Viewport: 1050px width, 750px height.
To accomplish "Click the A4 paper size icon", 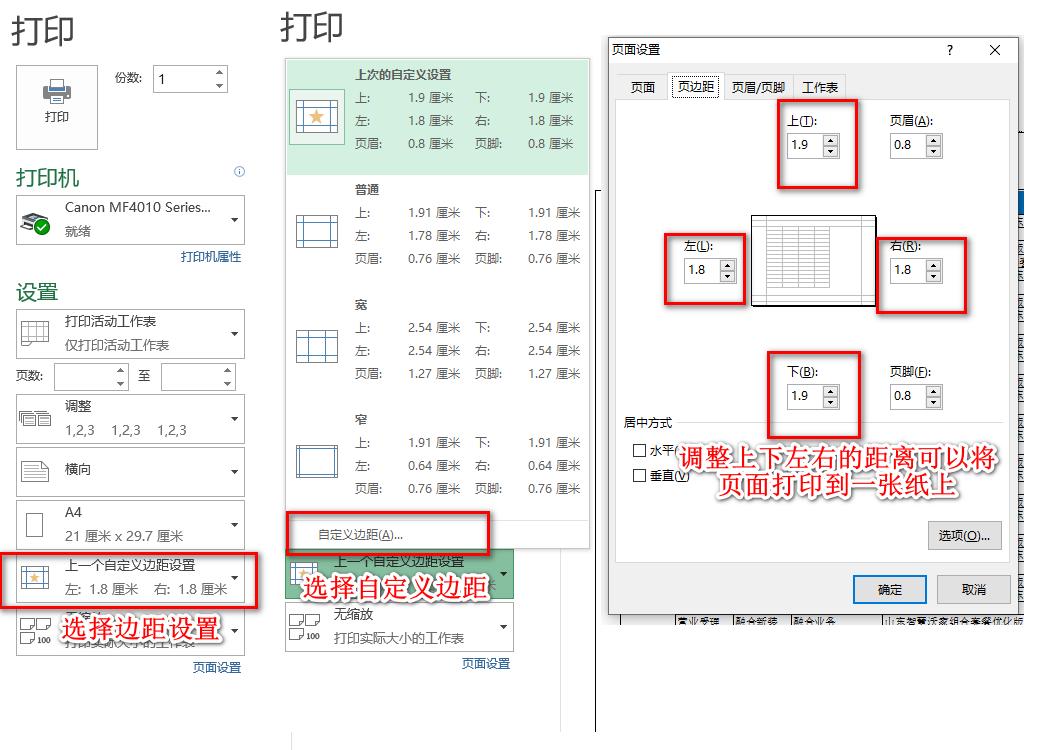I will pyautogui.click(x=35, y=518).
